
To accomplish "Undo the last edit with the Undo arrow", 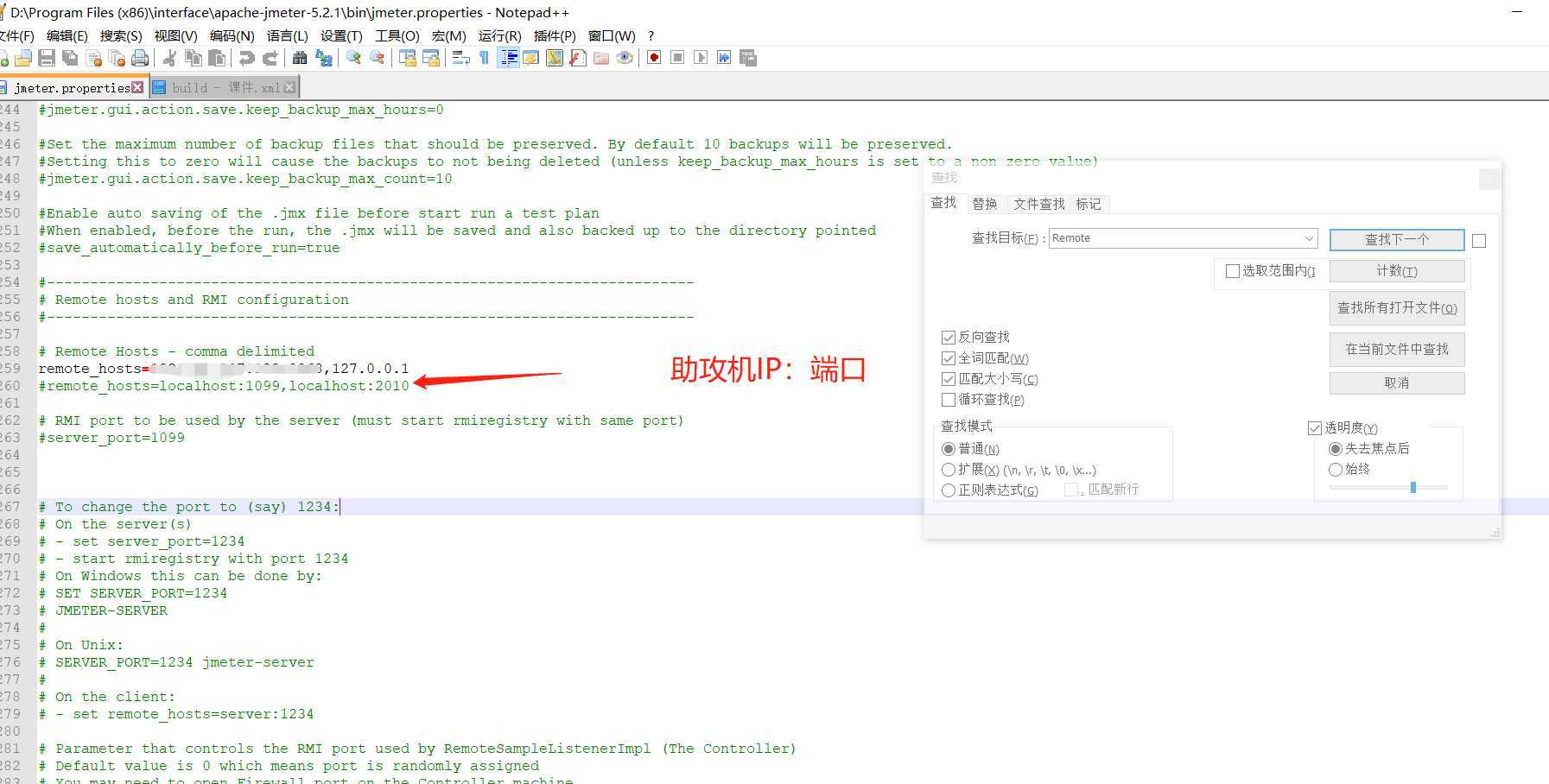I will [x=246, y=58].
